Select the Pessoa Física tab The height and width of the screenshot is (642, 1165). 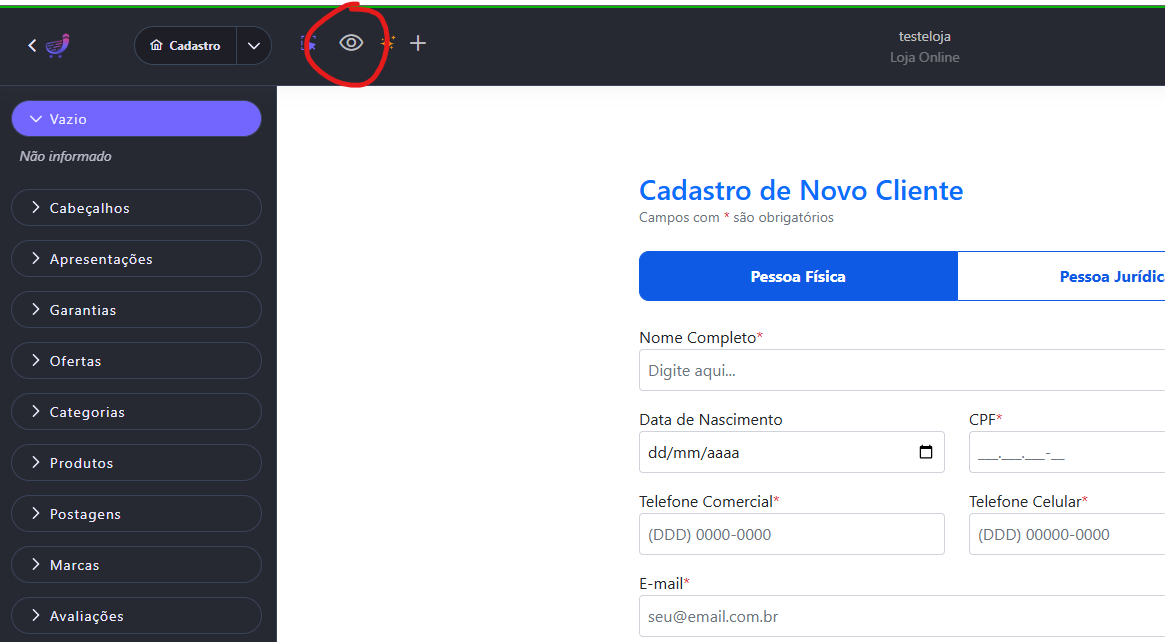pyautogui.click(x=798, y=276)
